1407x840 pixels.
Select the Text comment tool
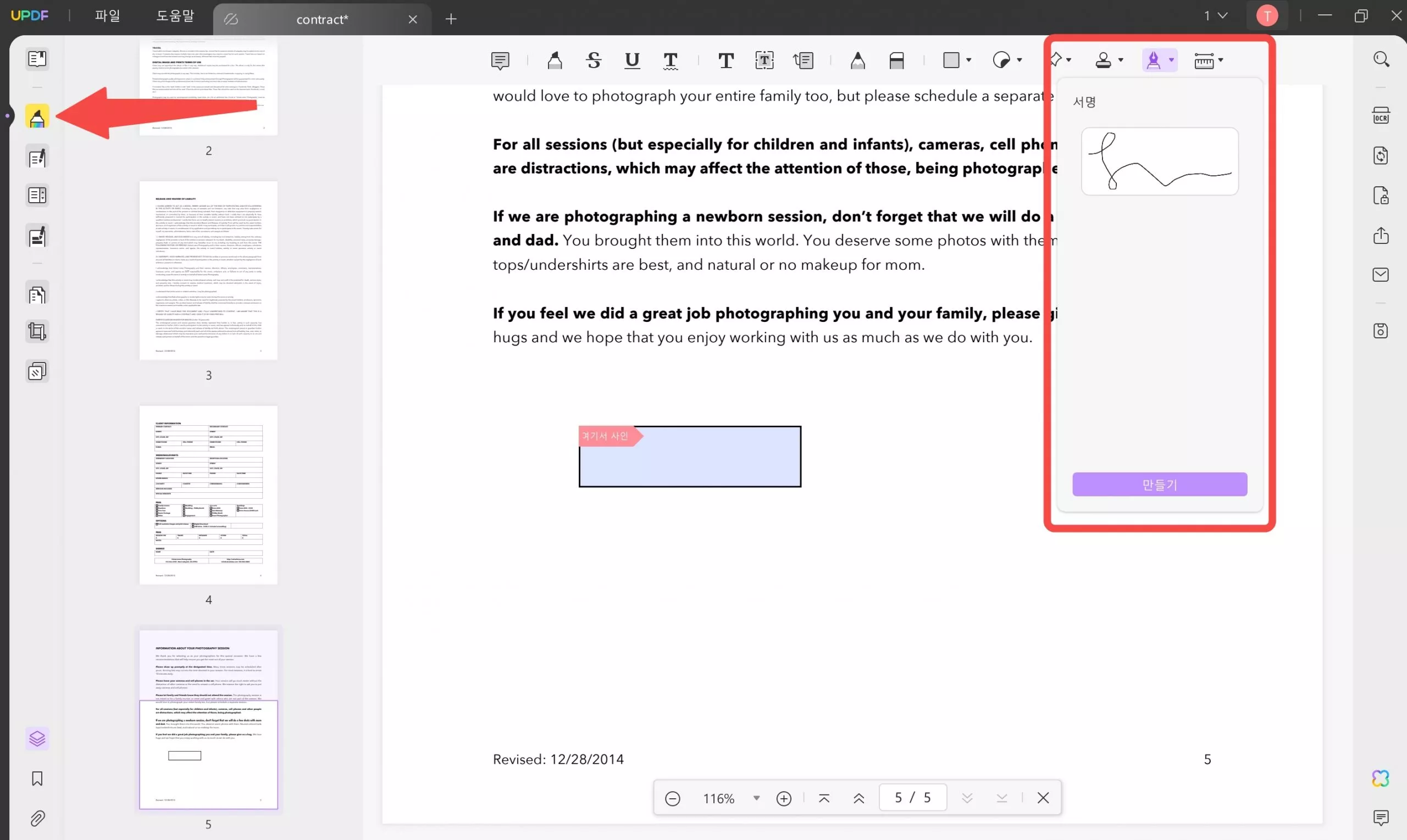click(726, 60)
